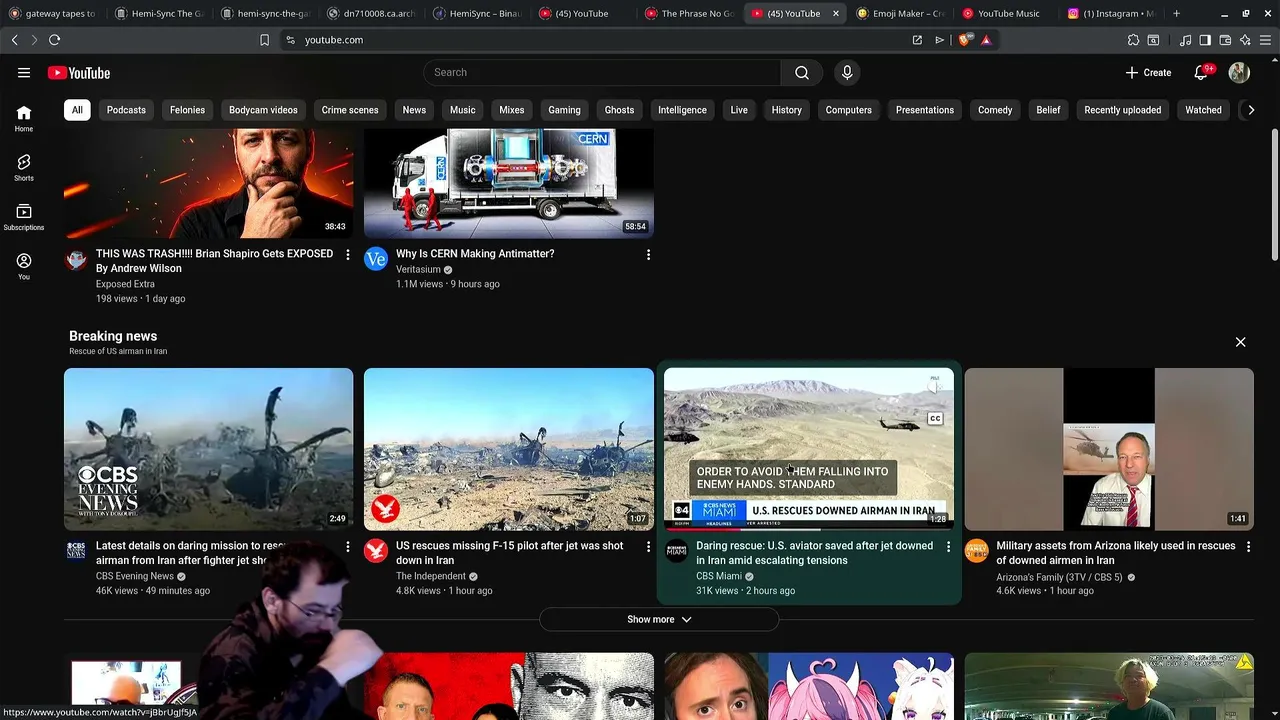The height and width of the screenshot is (720, 1280).
Task: Open more actions for Why Is CERN video
Action: pyautogui.click(x=648, y=255)
